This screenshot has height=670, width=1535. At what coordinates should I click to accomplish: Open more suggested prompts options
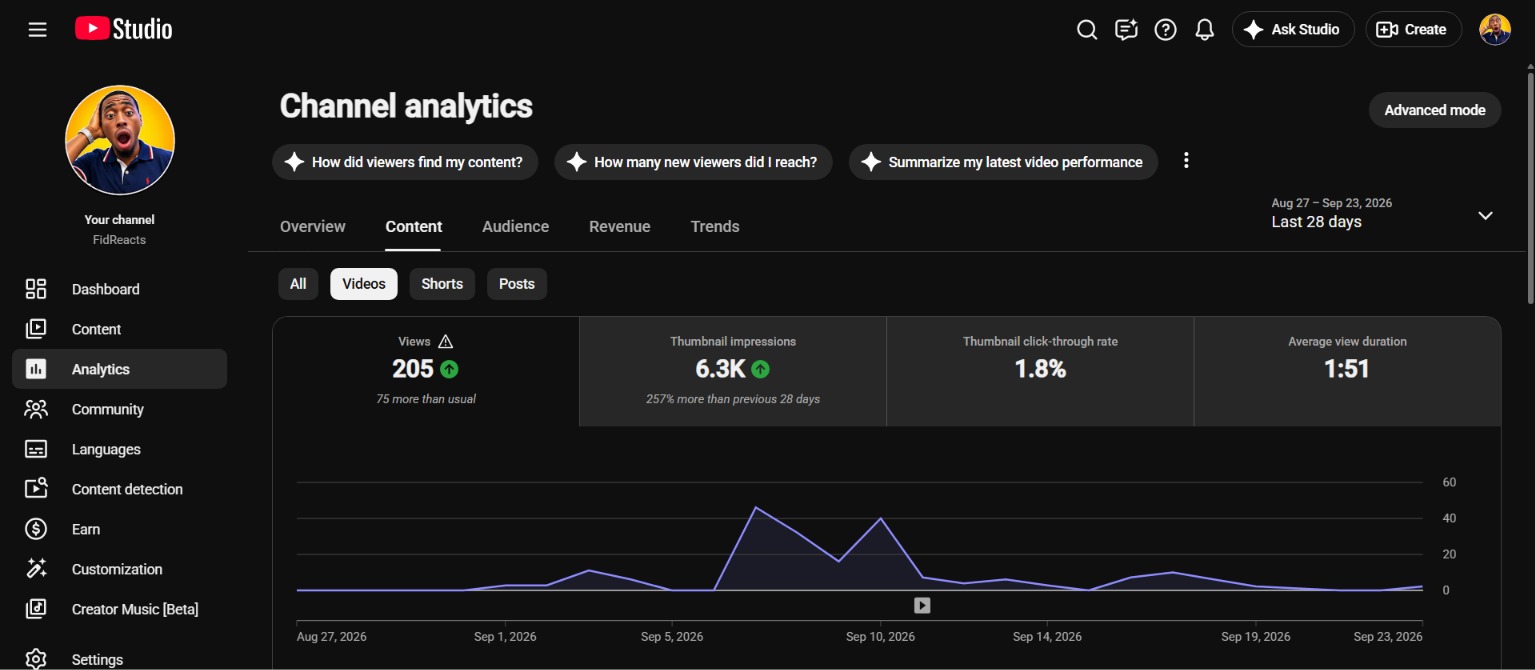coord(1186,161)
